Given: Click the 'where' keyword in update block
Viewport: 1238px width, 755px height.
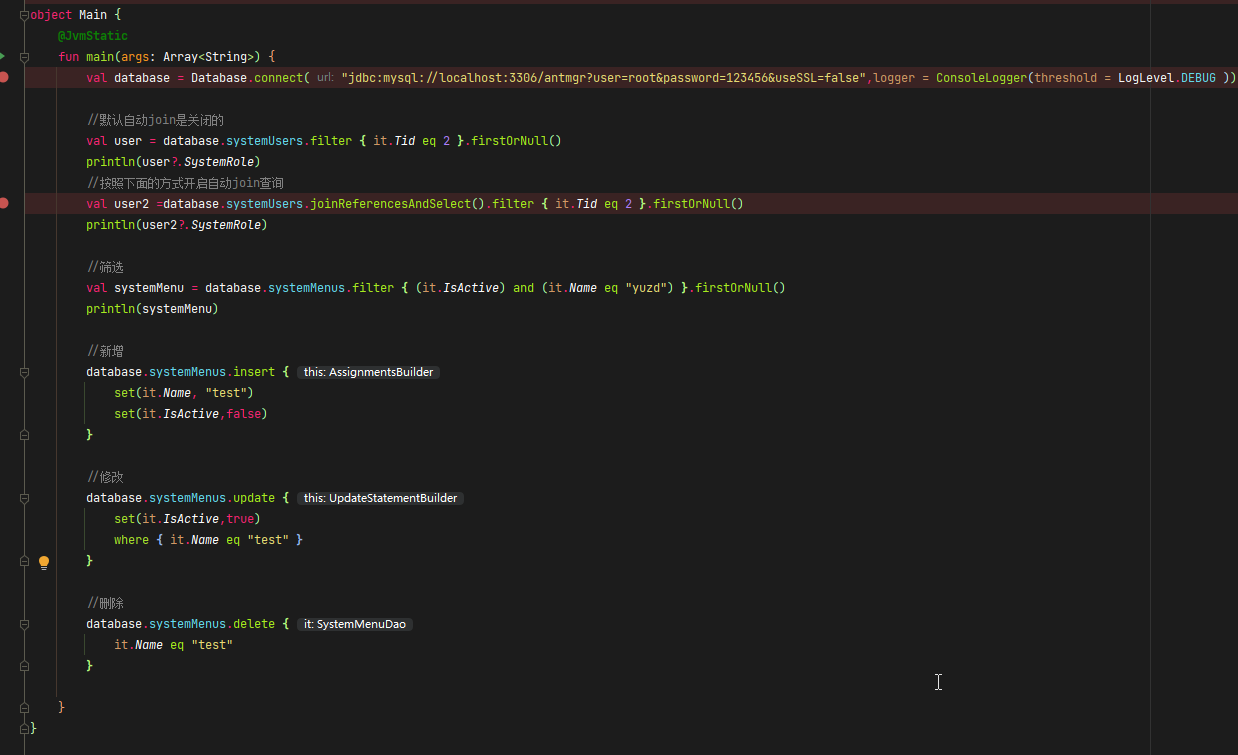Looking at the screenshot, I should pyautogui.click(x=131, y=540).
